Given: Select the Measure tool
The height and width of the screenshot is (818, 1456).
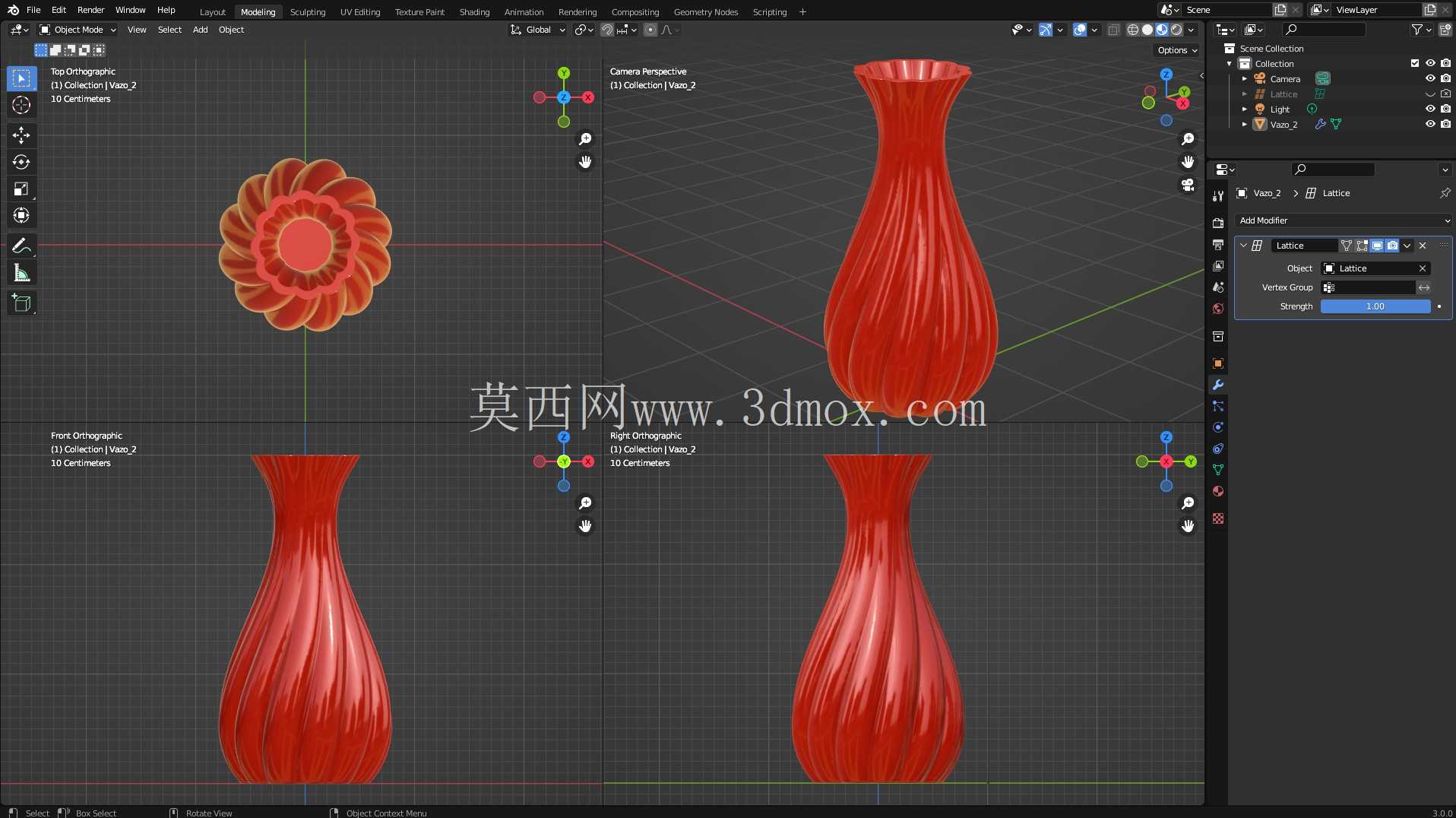Looking at the screenshot, I should point(21,273).
